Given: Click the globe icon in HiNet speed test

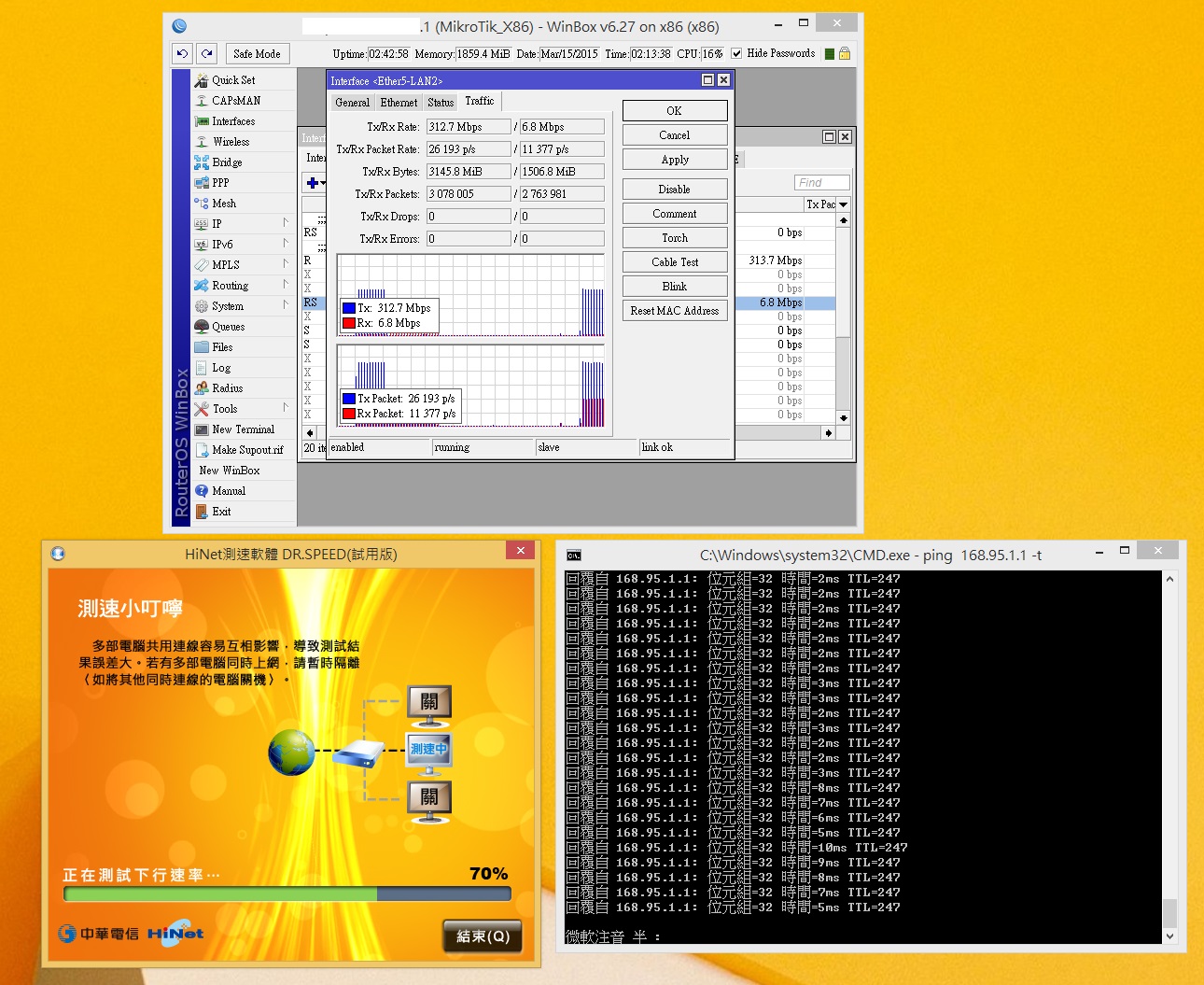Looking at the screenshot, I should point(291,753).
